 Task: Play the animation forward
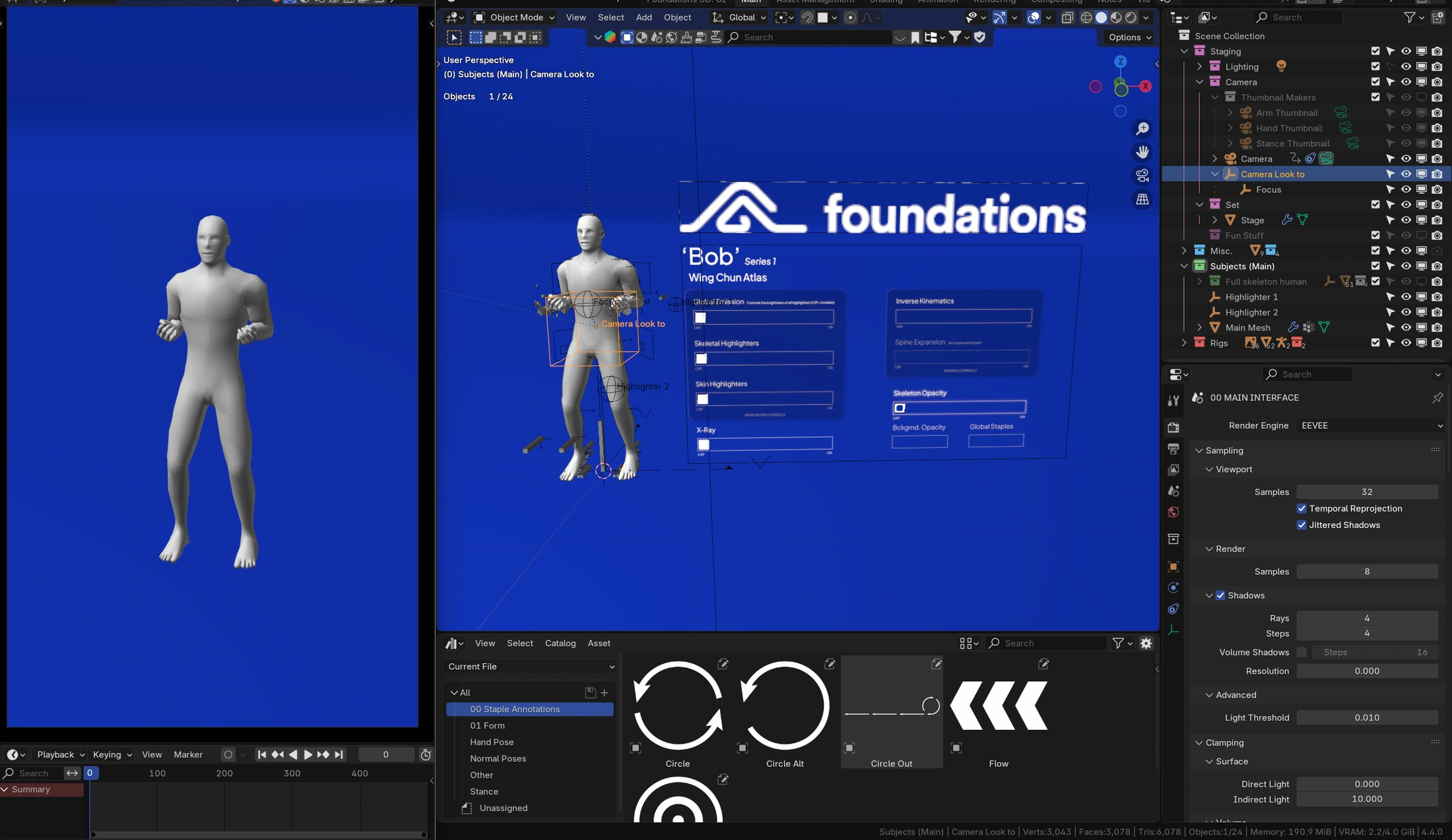click(308, 754)
